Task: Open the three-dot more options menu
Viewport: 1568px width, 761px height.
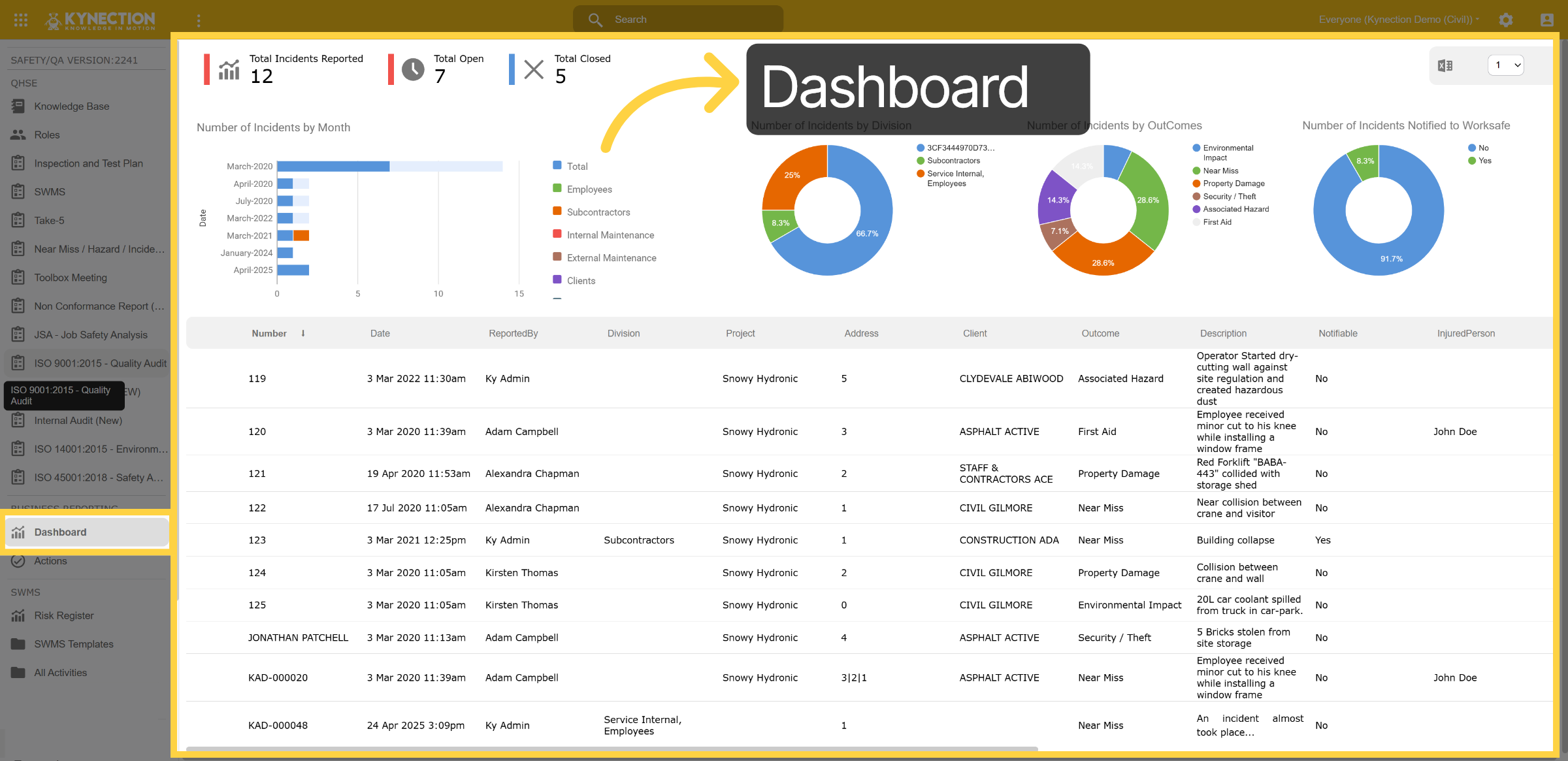Action: coord(199,20)
